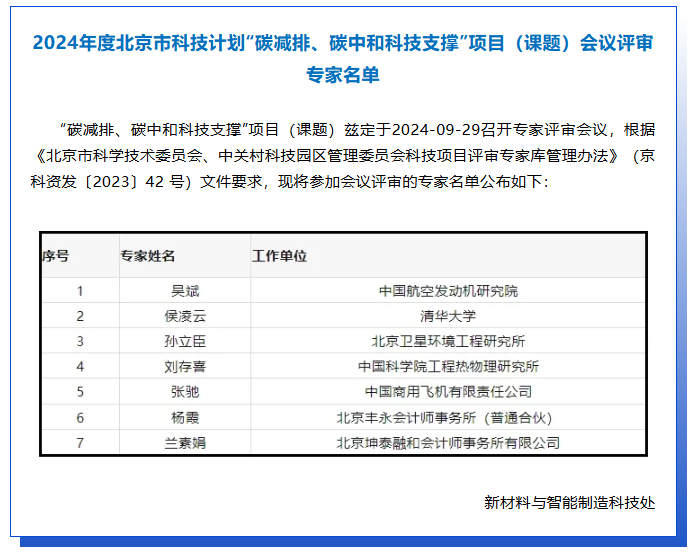Select expert name 兰素娟

click(x=185, y=443)
